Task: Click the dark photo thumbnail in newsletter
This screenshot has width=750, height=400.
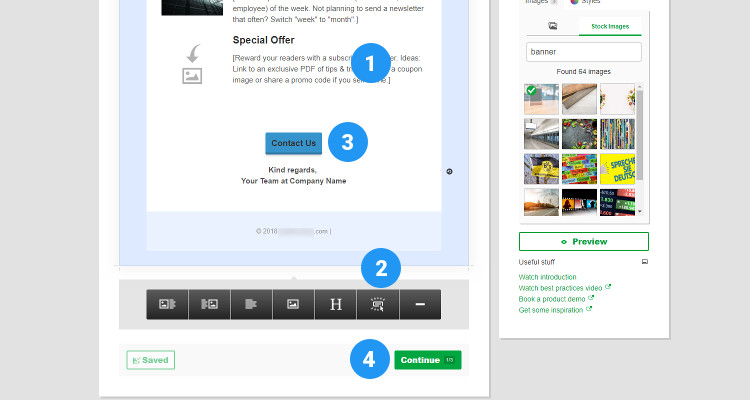Action: click(x=192, y=8)
